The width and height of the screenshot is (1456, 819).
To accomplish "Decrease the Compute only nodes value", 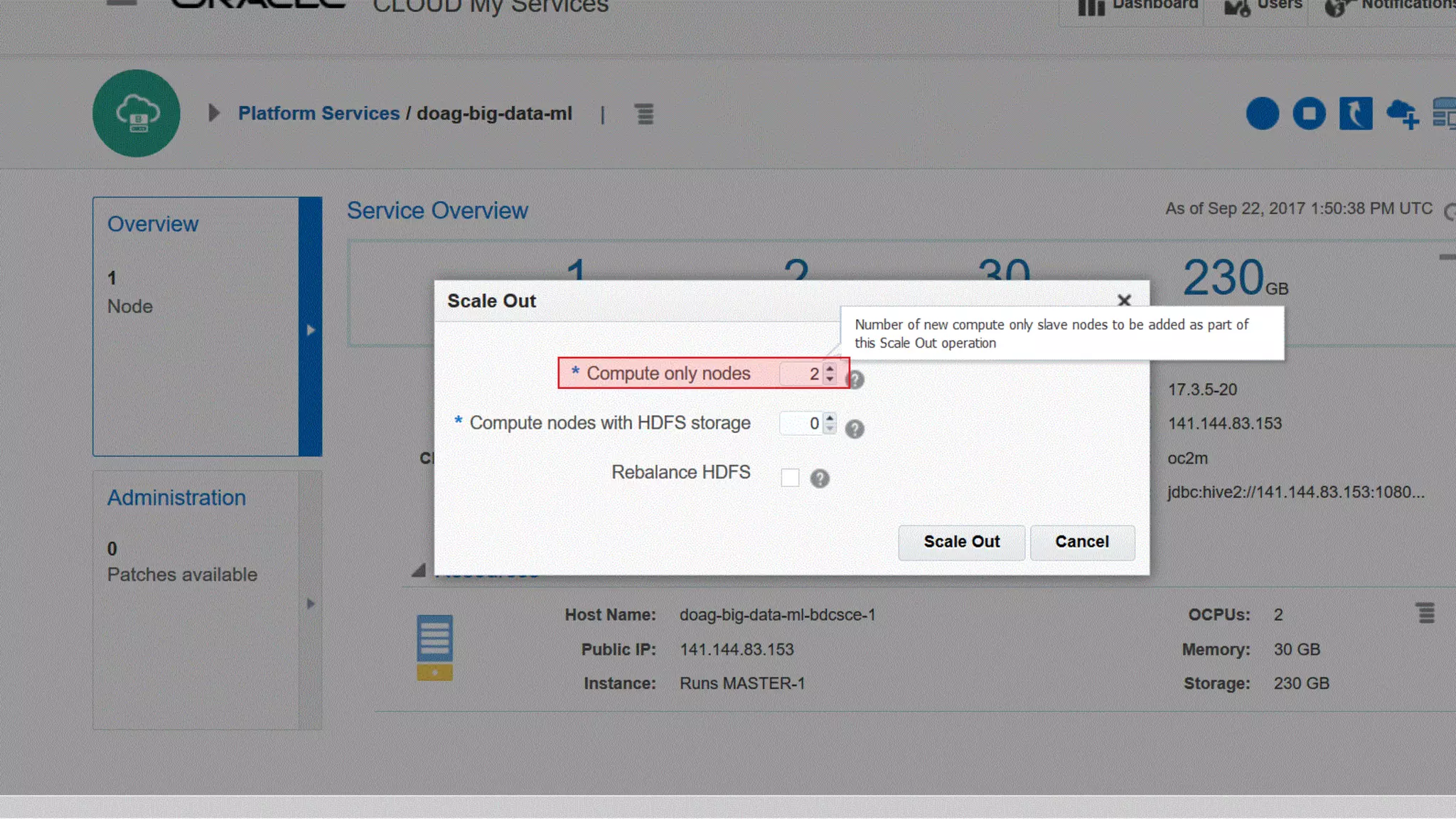I will pyautogui.click(x=830, y=379).
